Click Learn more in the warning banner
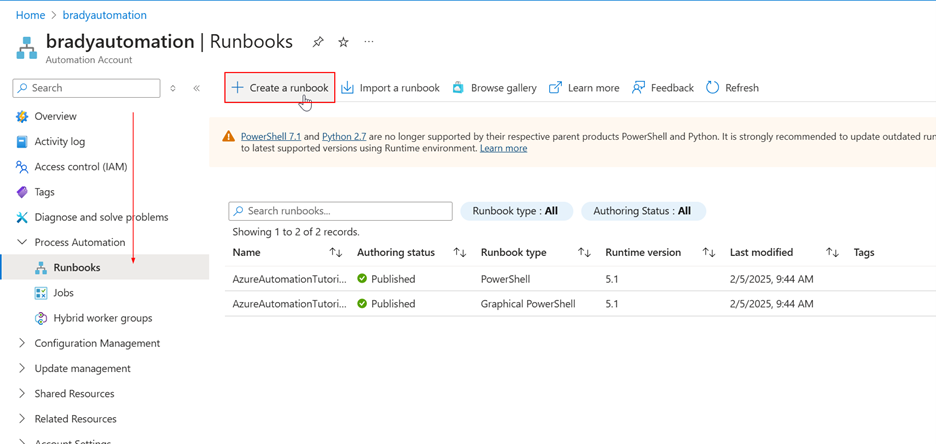 click(x=503, y=148)
